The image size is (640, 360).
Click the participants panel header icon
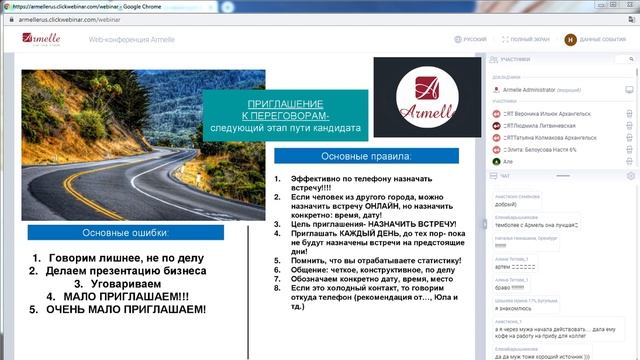tap(493, 60)
